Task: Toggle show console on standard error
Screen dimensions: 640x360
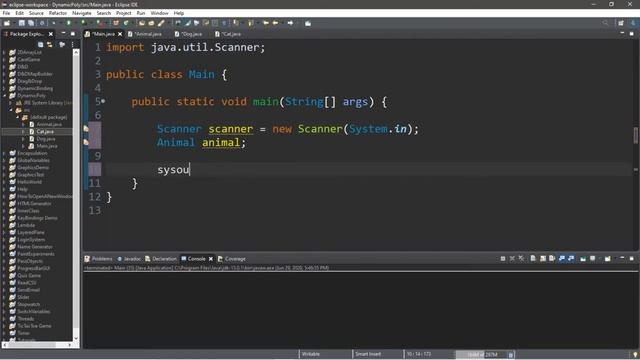Action: (x=571, y=258)
